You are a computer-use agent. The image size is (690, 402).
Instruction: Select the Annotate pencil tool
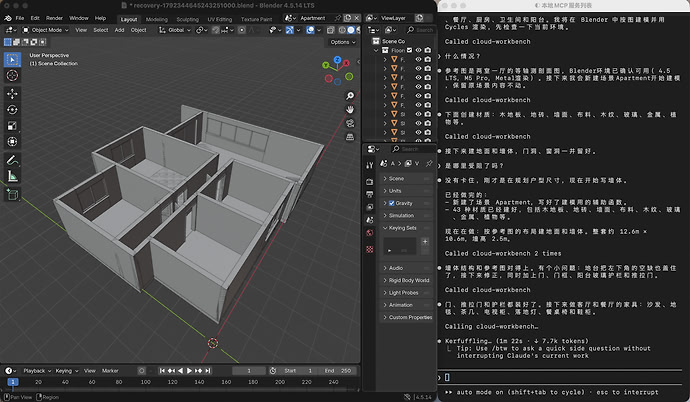pyautogui.click(x=12, y=160)
